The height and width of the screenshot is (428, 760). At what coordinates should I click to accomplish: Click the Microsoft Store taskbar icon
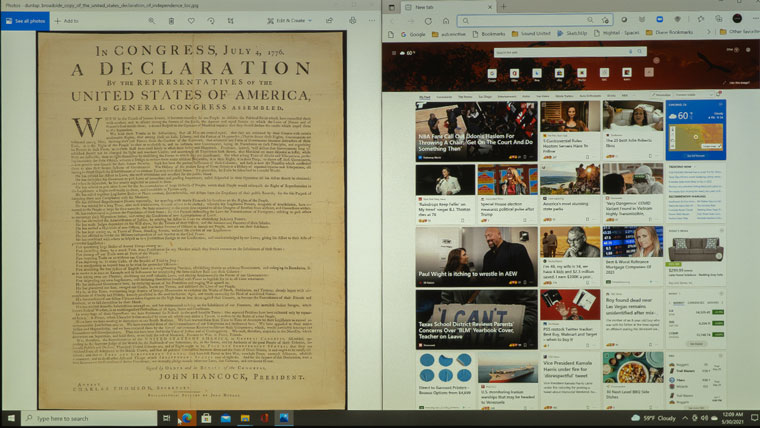point(206,417)
